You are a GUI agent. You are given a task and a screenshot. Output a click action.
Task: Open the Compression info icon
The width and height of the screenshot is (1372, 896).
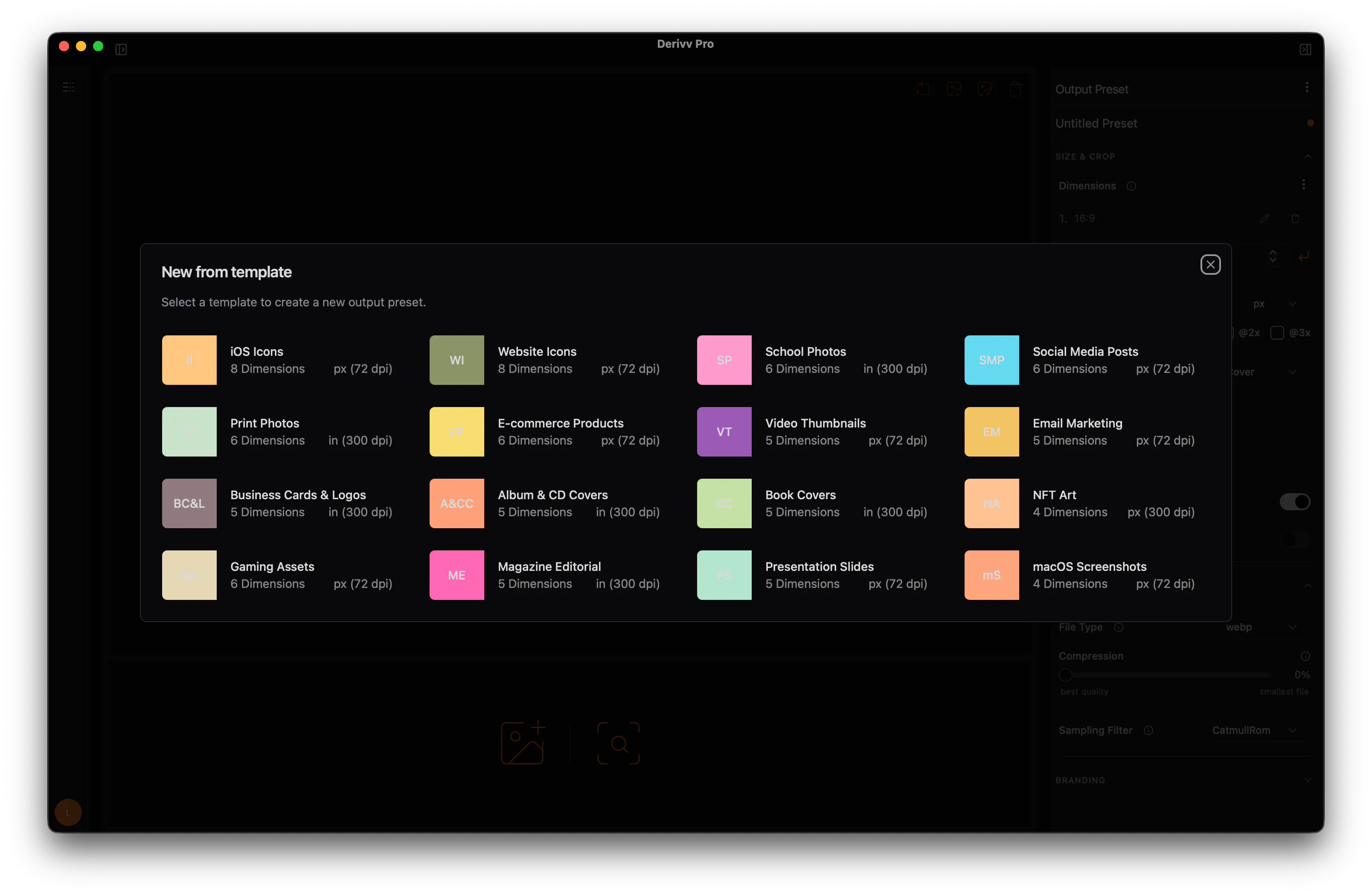1305,656
